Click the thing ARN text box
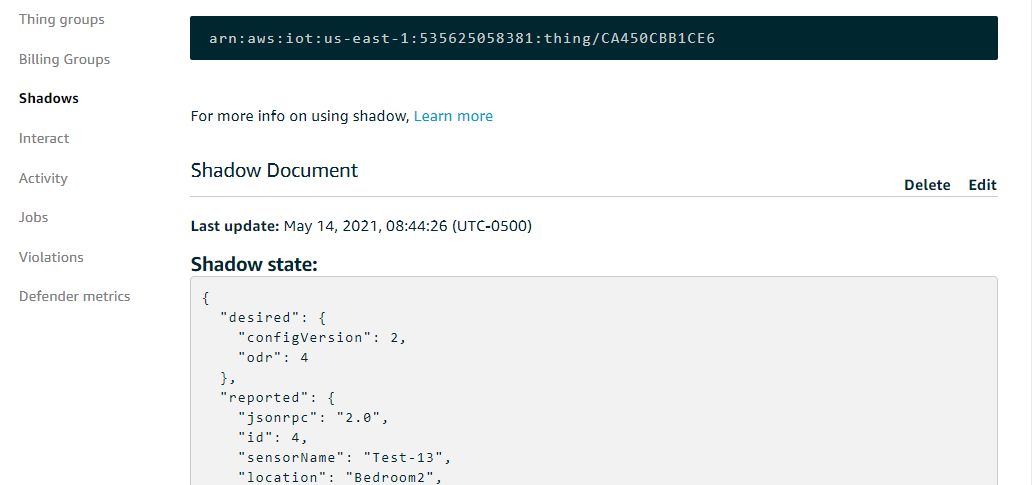The height and width of the screenshot is (485, 1032). pos(593,38)
